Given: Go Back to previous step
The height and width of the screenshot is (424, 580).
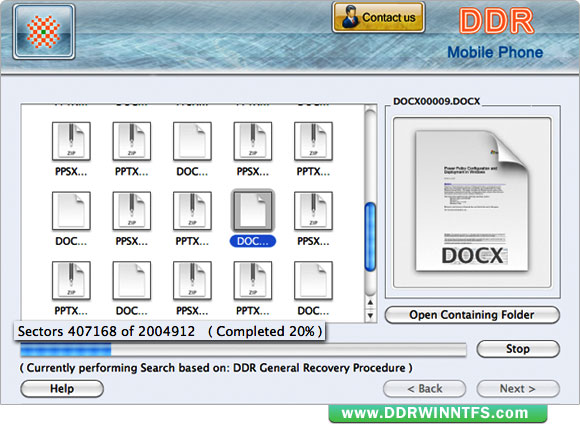Looking at the screenshot, I should [x=425, y=389].
